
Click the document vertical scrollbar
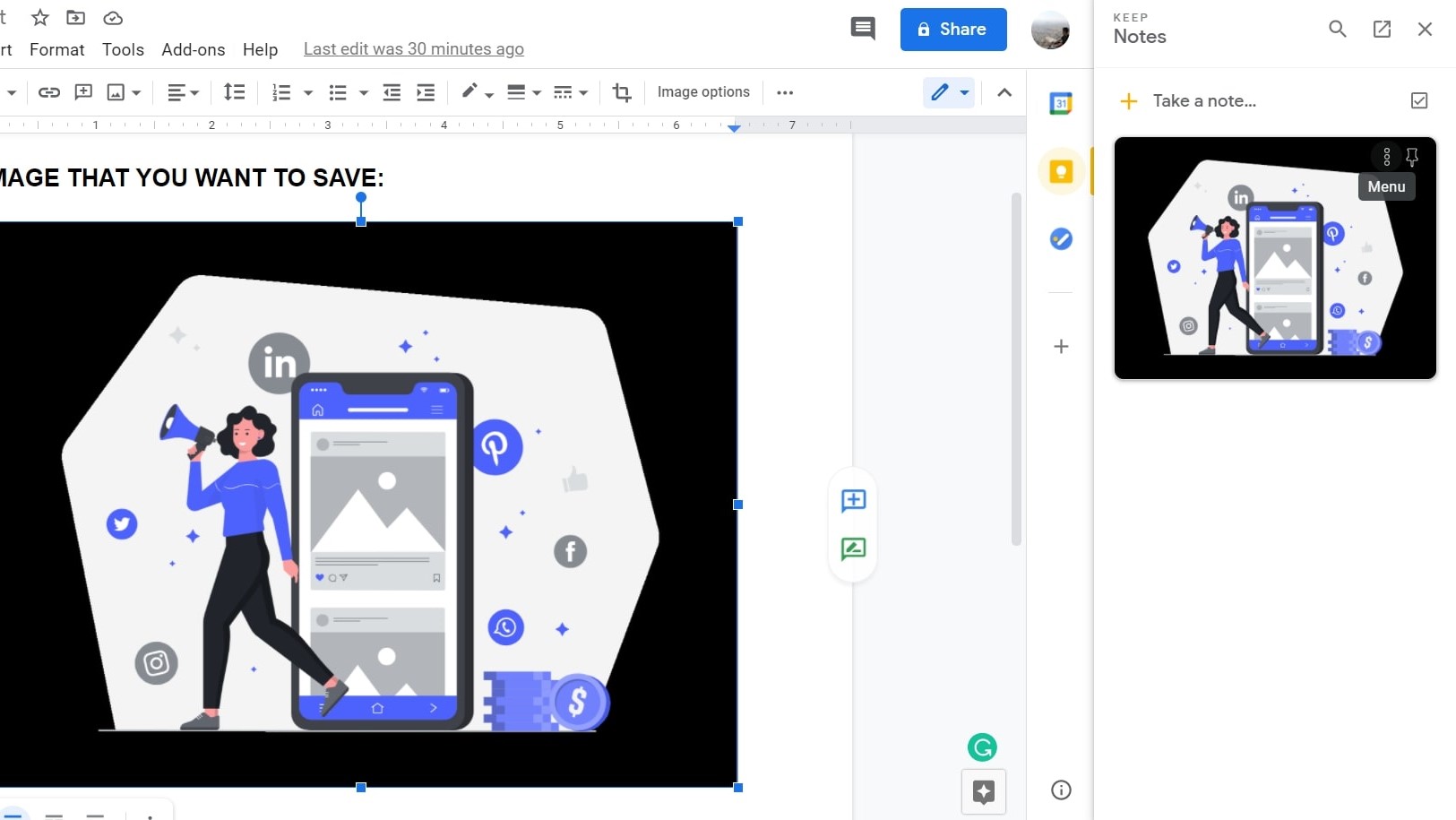[x=1016, y=369]
